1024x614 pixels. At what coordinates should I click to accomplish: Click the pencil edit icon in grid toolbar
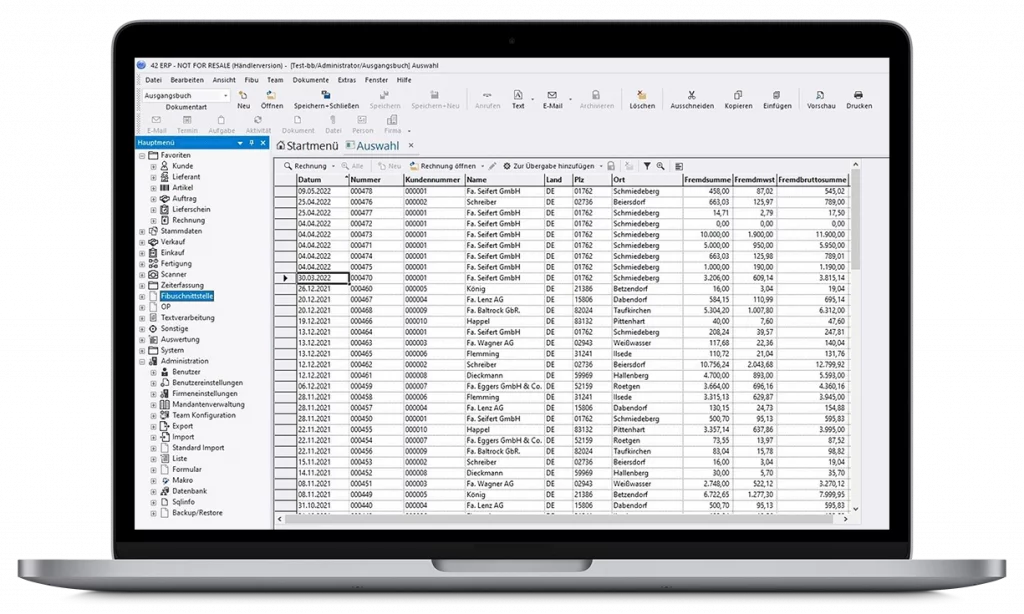tap(492, 166)
